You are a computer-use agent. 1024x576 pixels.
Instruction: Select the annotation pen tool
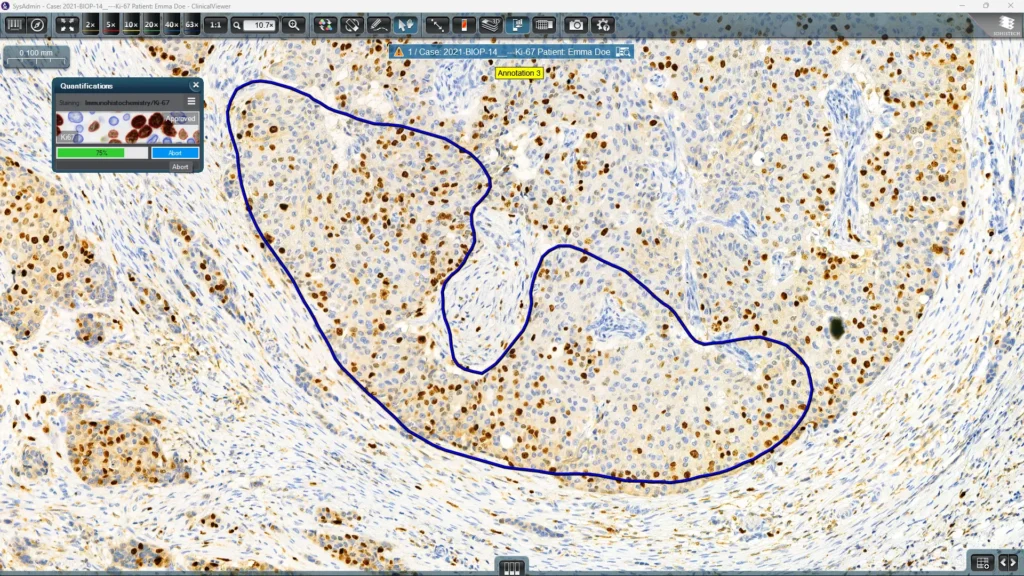click(378, 25)
